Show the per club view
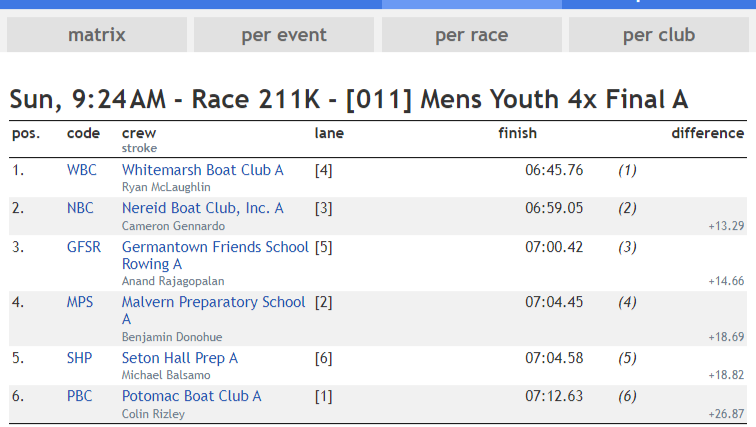The width and height of the screenshot is (756, 427). pyautogui.click(x=658, y=36)
